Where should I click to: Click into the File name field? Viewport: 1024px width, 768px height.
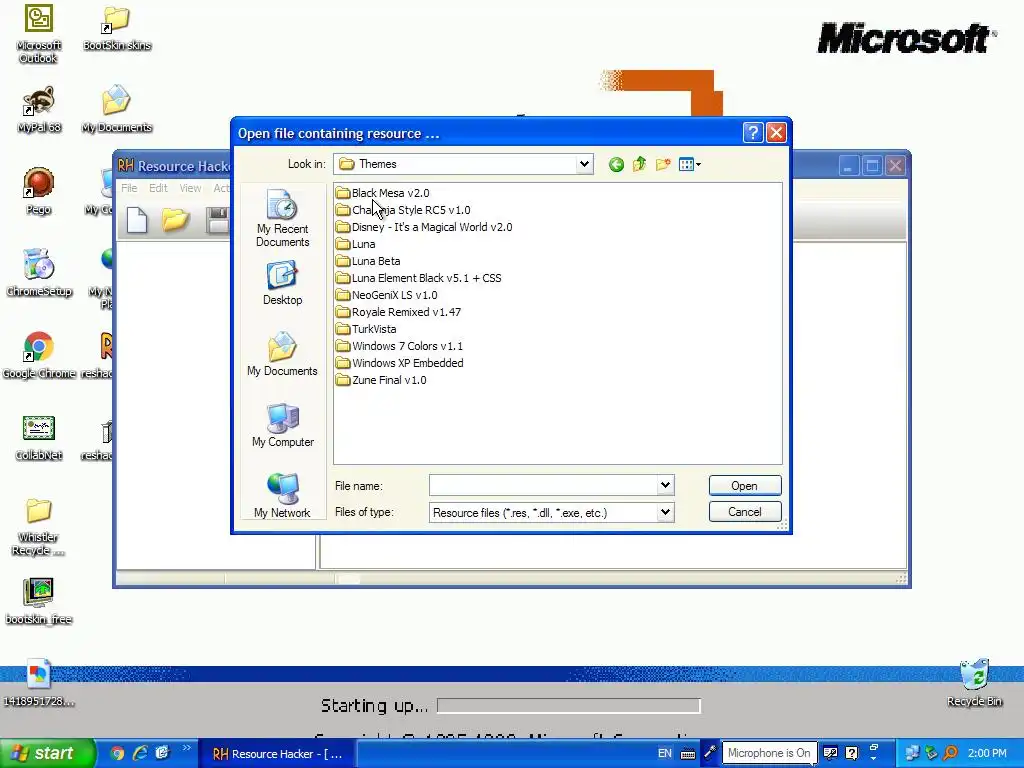click(543, 485)
